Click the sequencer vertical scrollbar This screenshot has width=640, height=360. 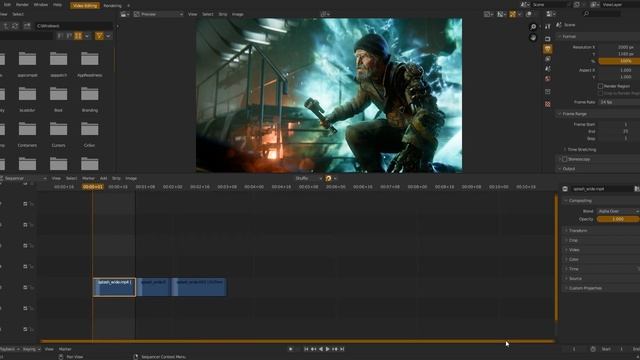[556, 258]
